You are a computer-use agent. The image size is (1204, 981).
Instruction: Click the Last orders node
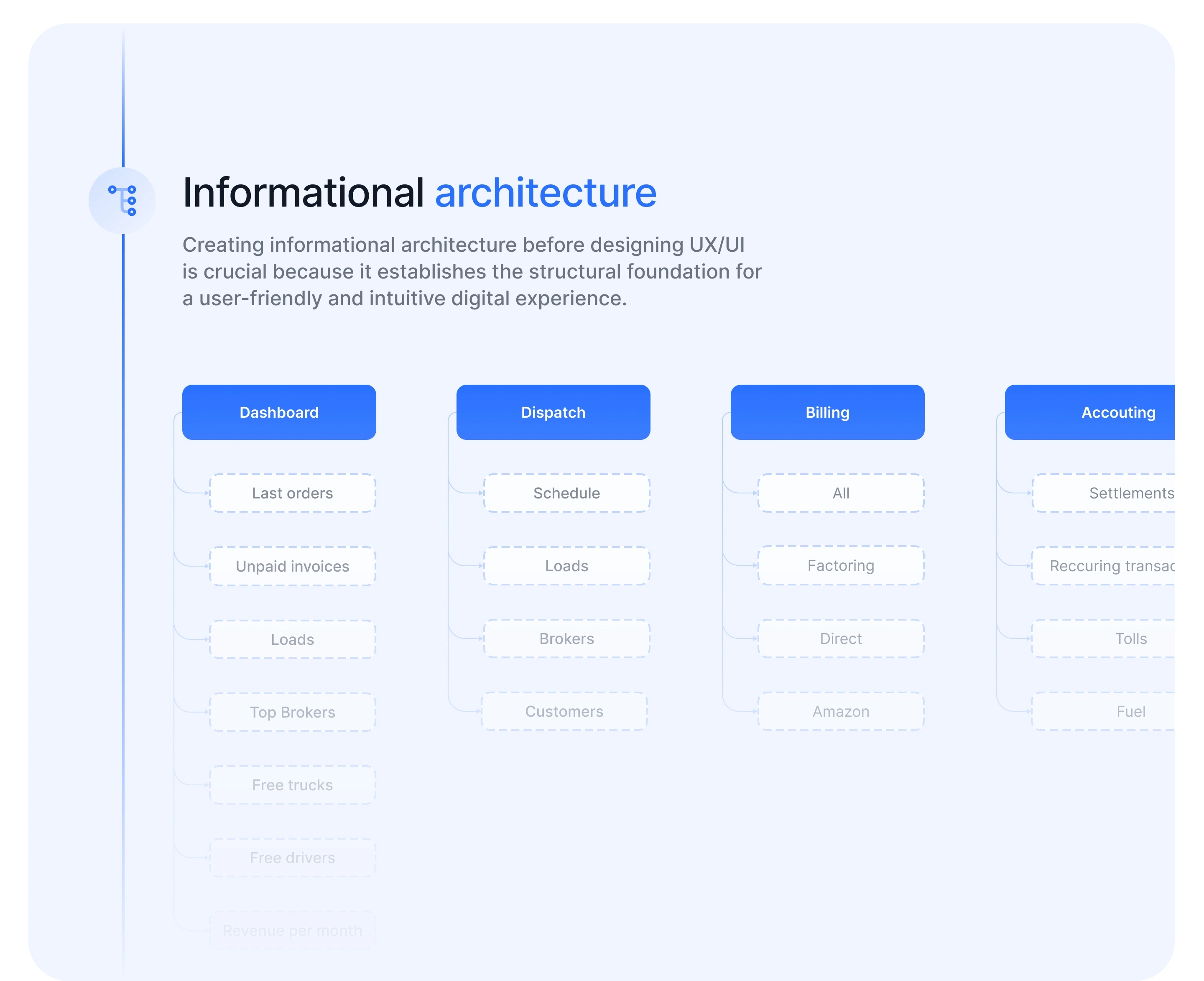tap(292, 493)
